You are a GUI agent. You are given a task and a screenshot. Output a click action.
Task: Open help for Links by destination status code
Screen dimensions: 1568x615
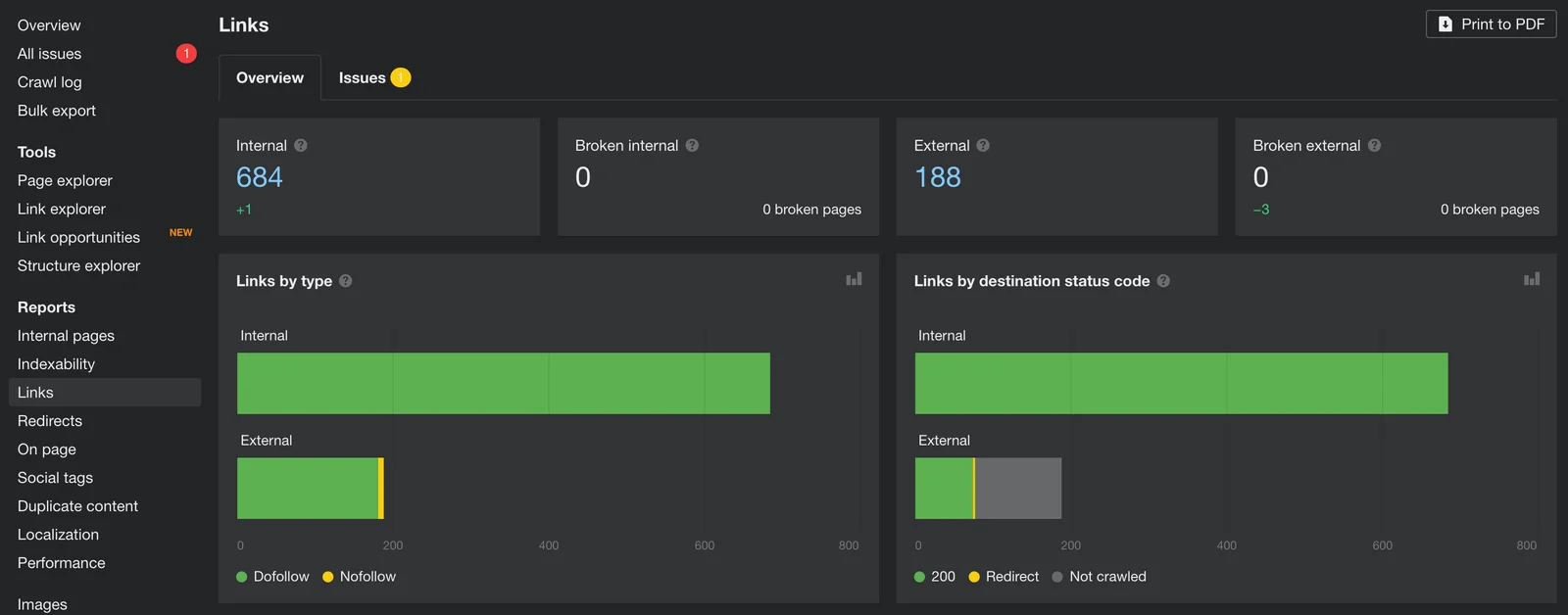coord(1163,281)
